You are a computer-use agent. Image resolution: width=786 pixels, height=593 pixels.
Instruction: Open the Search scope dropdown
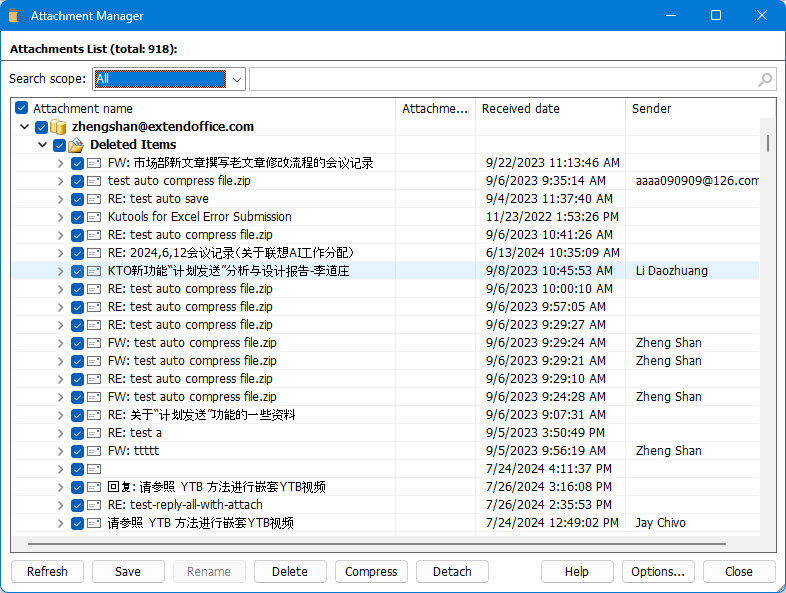click(237, 79)
